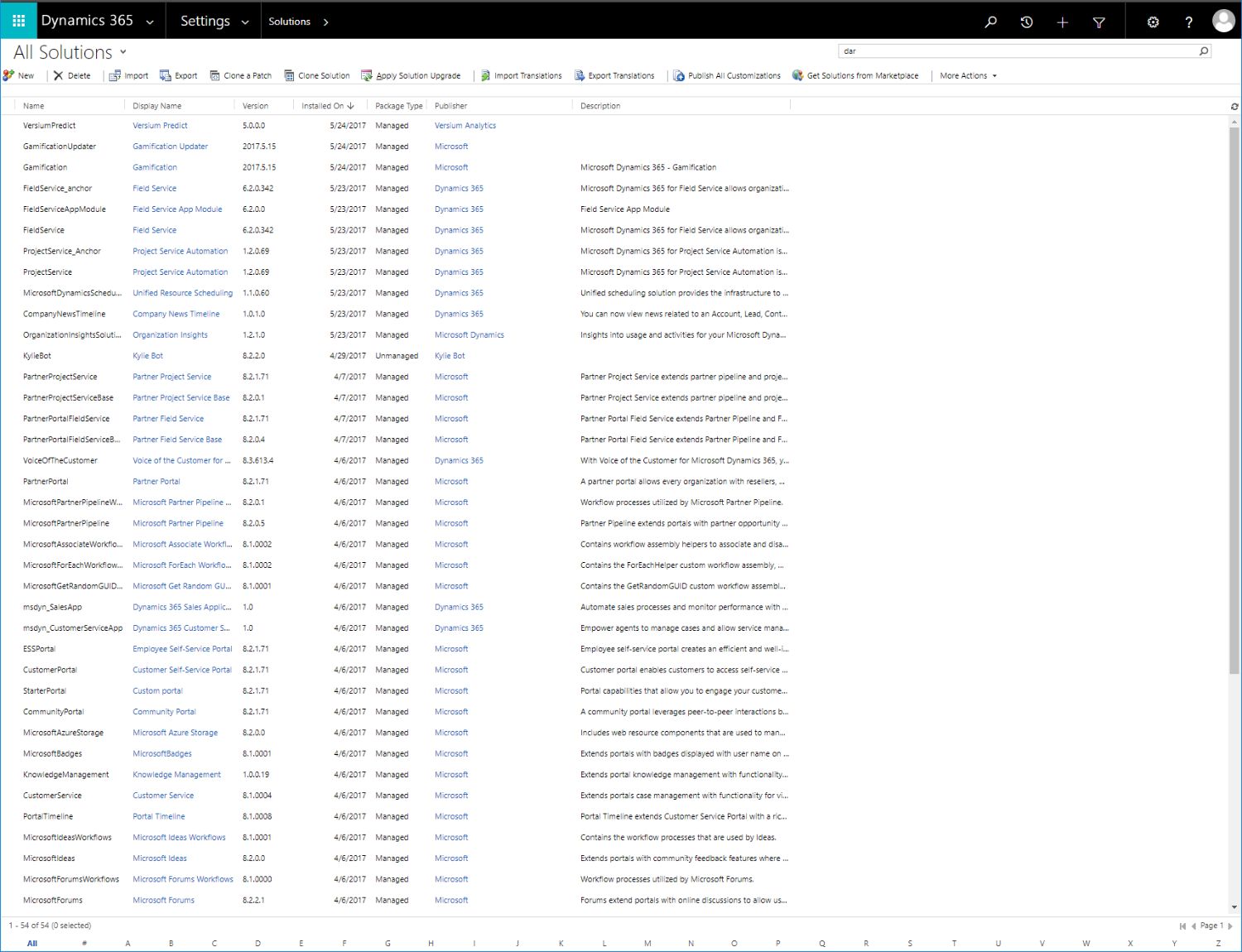Filter list by the # symbol
This screenshot has height=952, width=1242.
coord(84,944)
